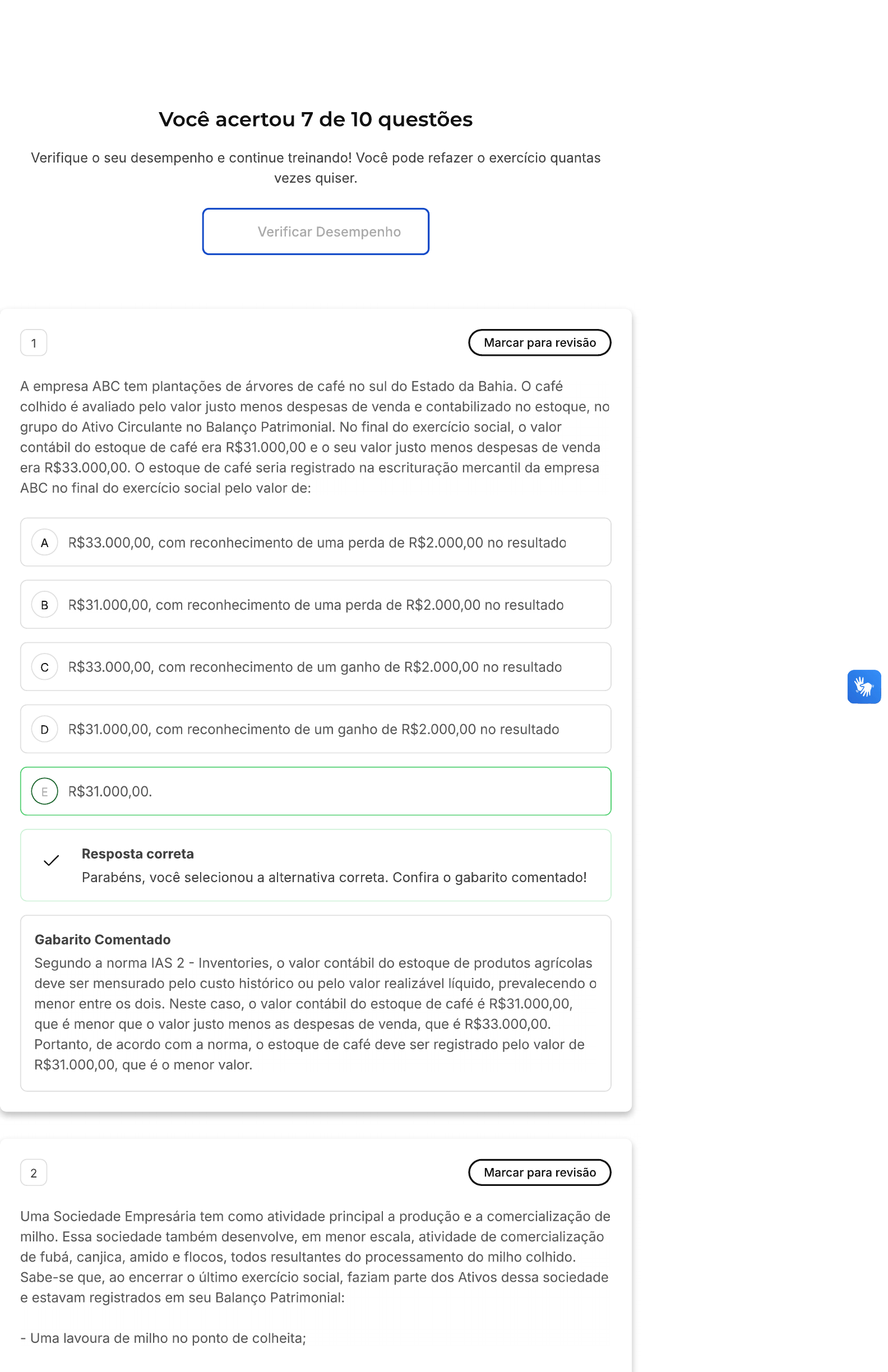The width and height of the screenshot is (888, 1372).
Task: Click answer text R$31.000,00 with ganho de R$2.000,00
Action: coord(313,729)
